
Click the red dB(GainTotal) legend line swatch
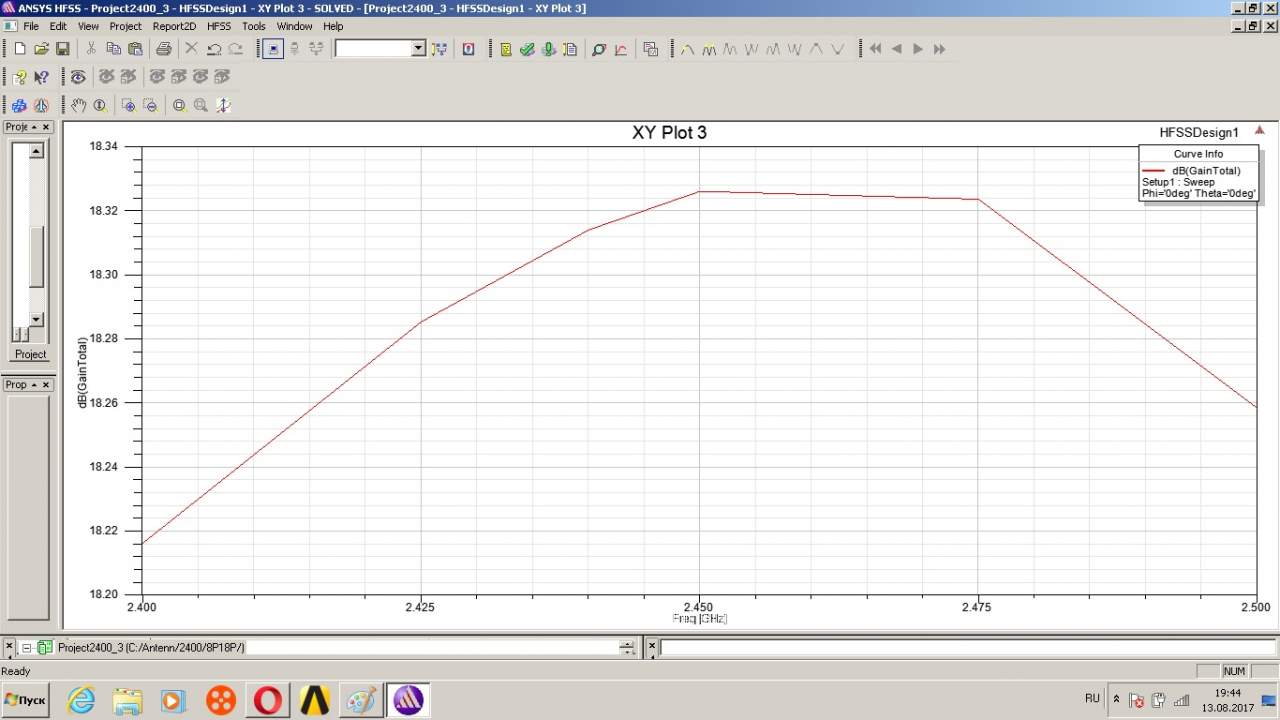tap(1152, 171)
